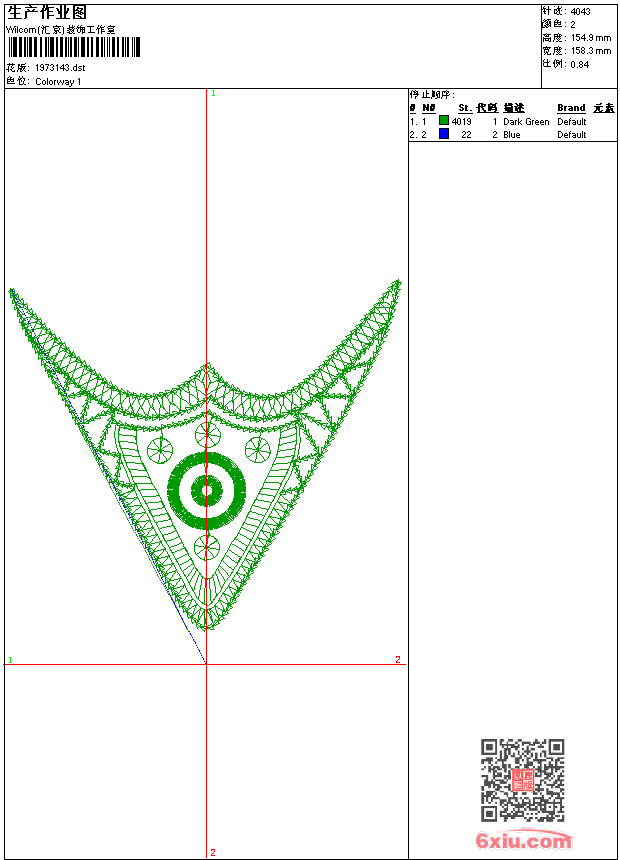Click the Blue thread color swatch

click(x=444, y=134)
